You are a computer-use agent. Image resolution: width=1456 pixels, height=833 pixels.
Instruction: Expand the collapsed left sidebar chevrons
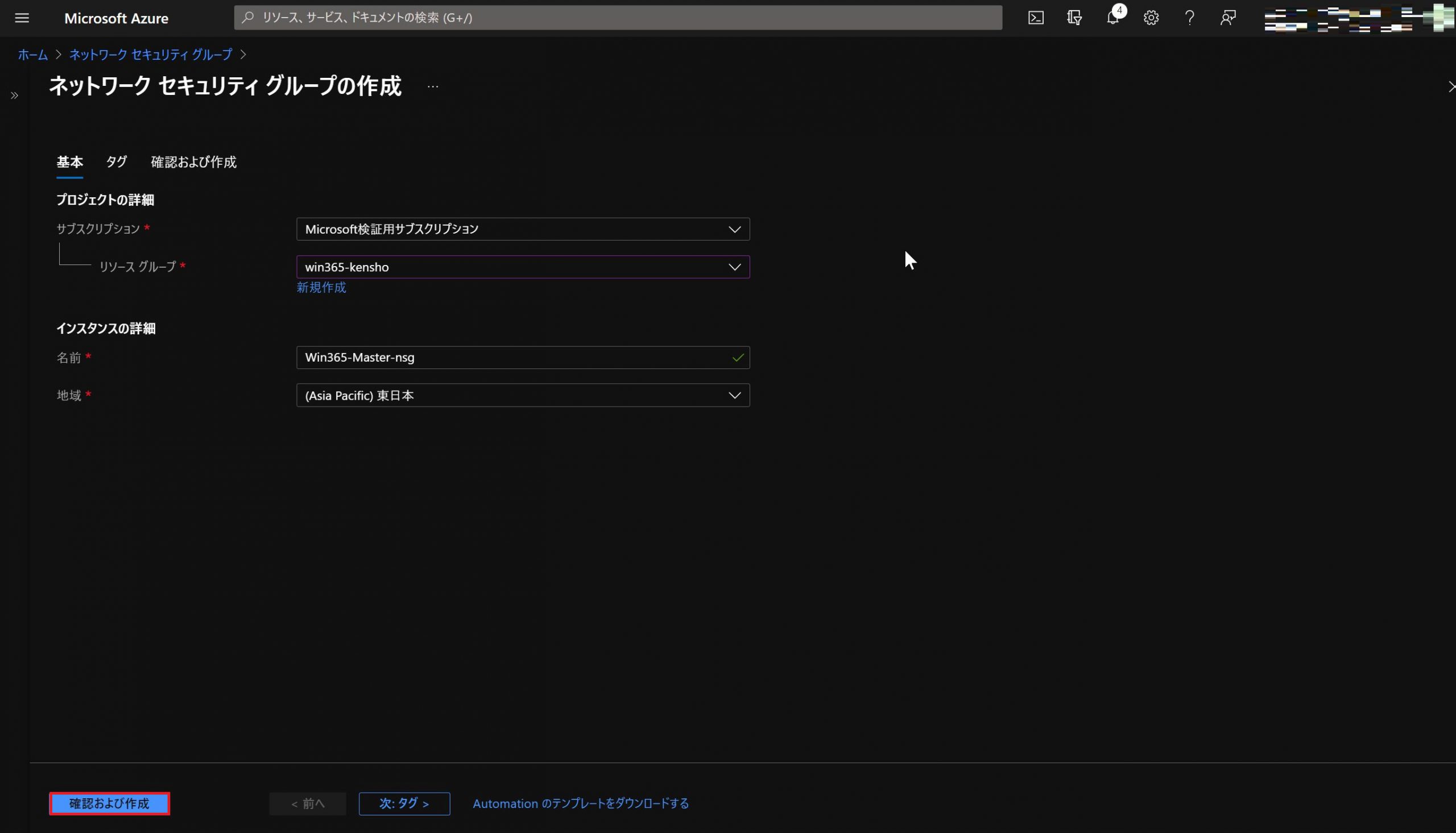click(x=14, y=96)
